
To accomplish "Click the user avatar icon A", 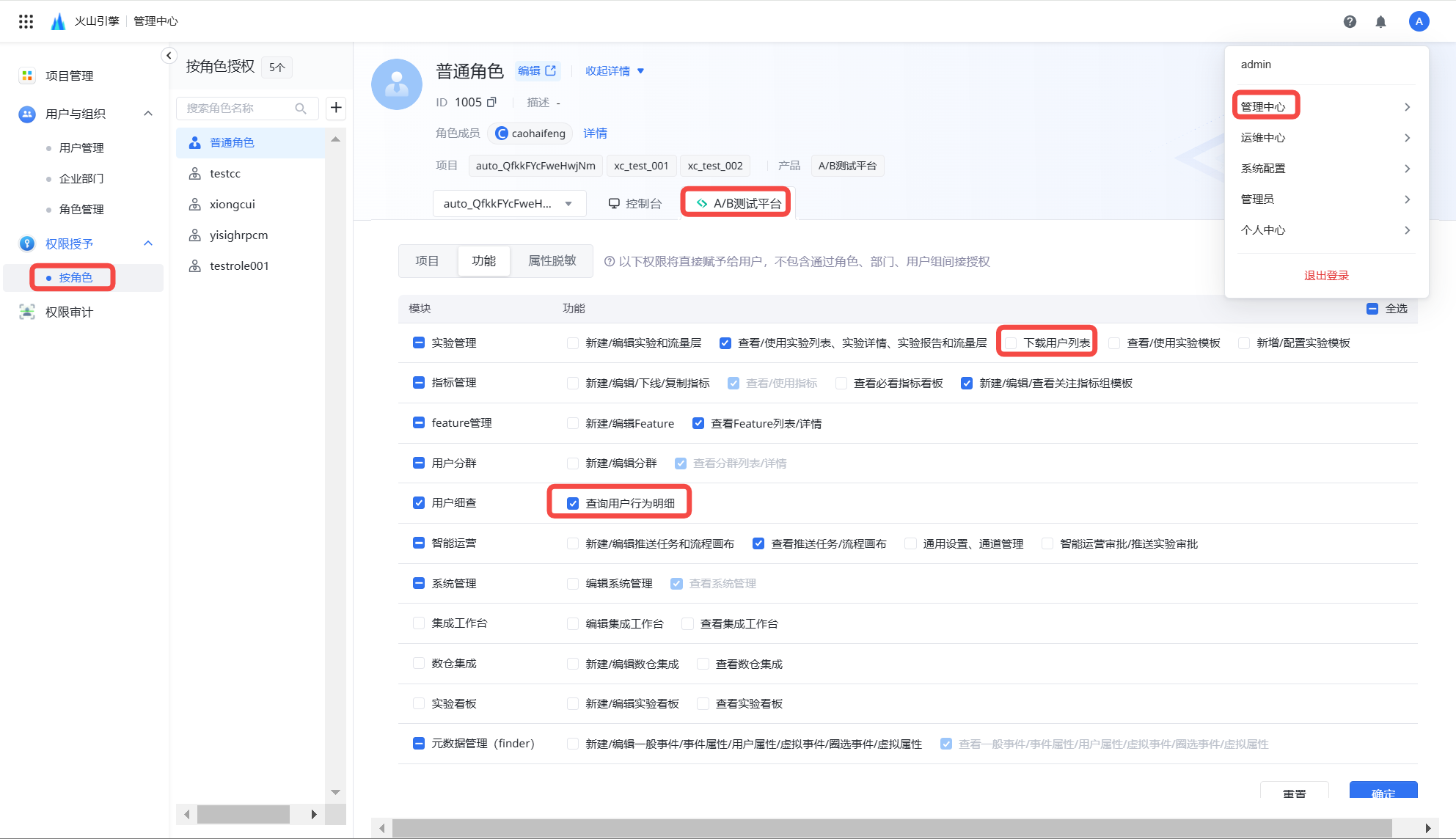I will pyautogui.click(x=1419, y=21).
